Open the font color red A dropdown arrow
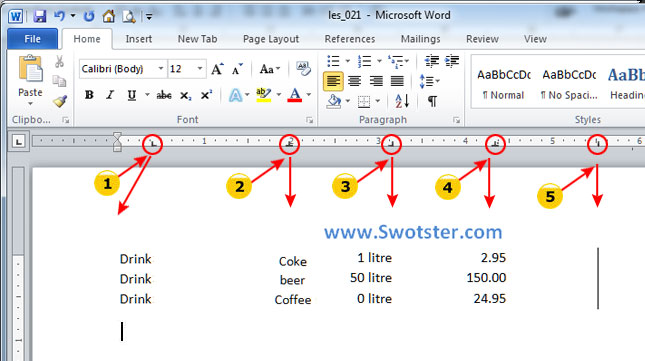This screenshot has width=645, height=361. coord(309,95)
